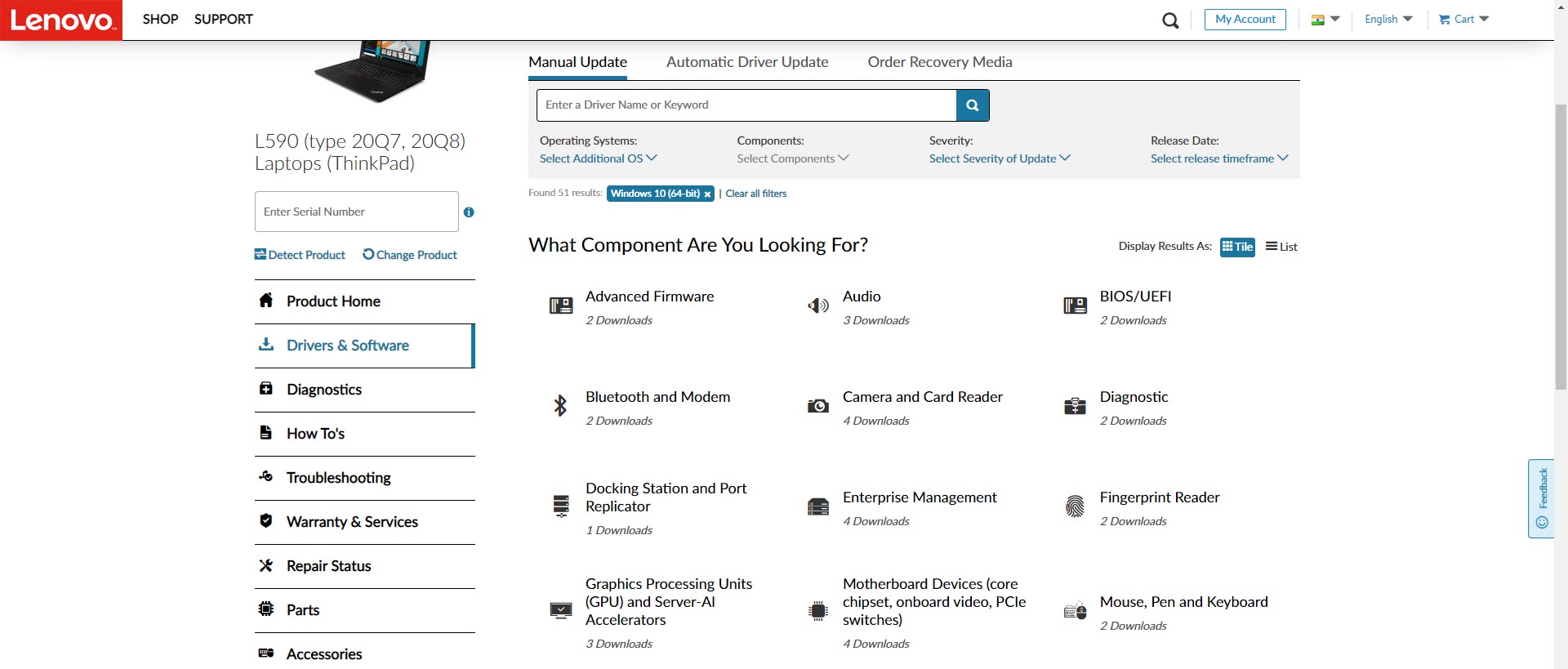Open the Order Recovery Media tab
This screenshot has height=669, width=1568.
[939, 62]
